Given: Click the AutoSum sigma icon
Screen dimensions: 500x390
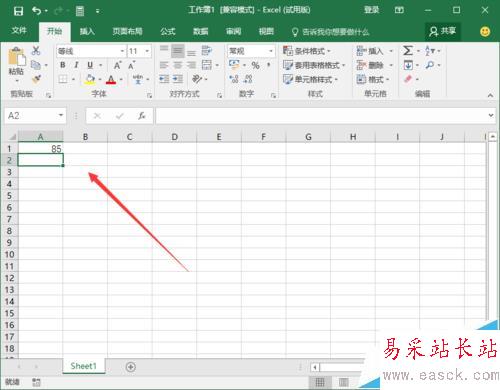Looking at the screenshot, I should pos(408,51).
